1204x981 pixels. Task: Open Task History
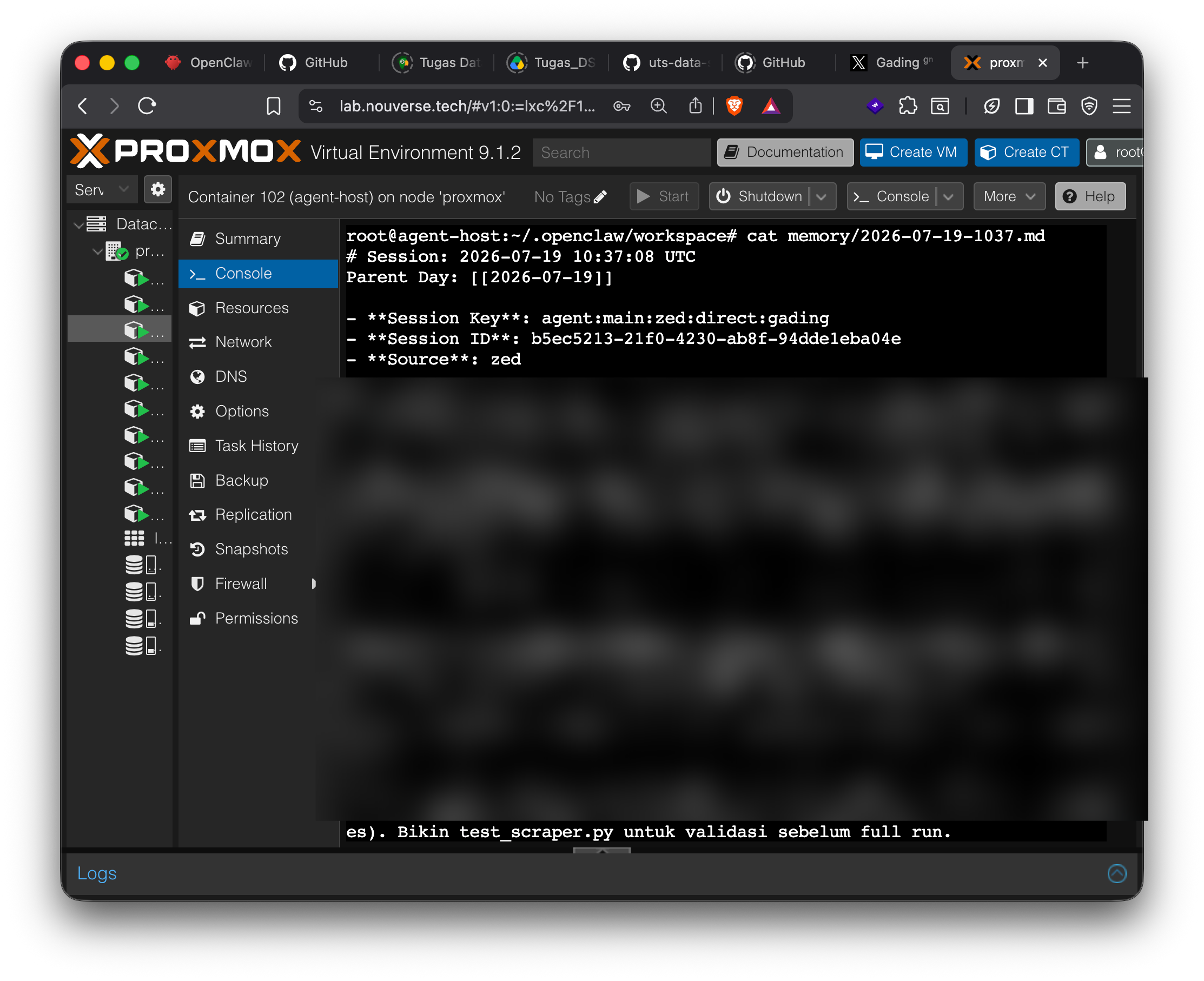coord(259,446)
